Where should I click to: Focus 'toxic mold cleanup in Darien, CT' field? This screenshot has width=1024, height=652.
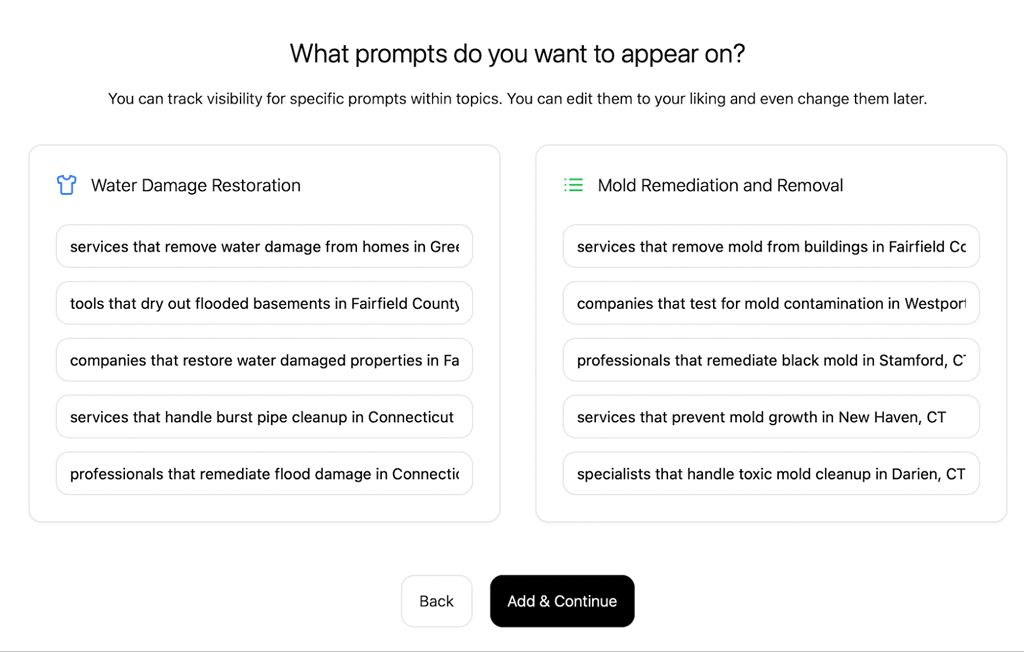[x=771, y=474]
